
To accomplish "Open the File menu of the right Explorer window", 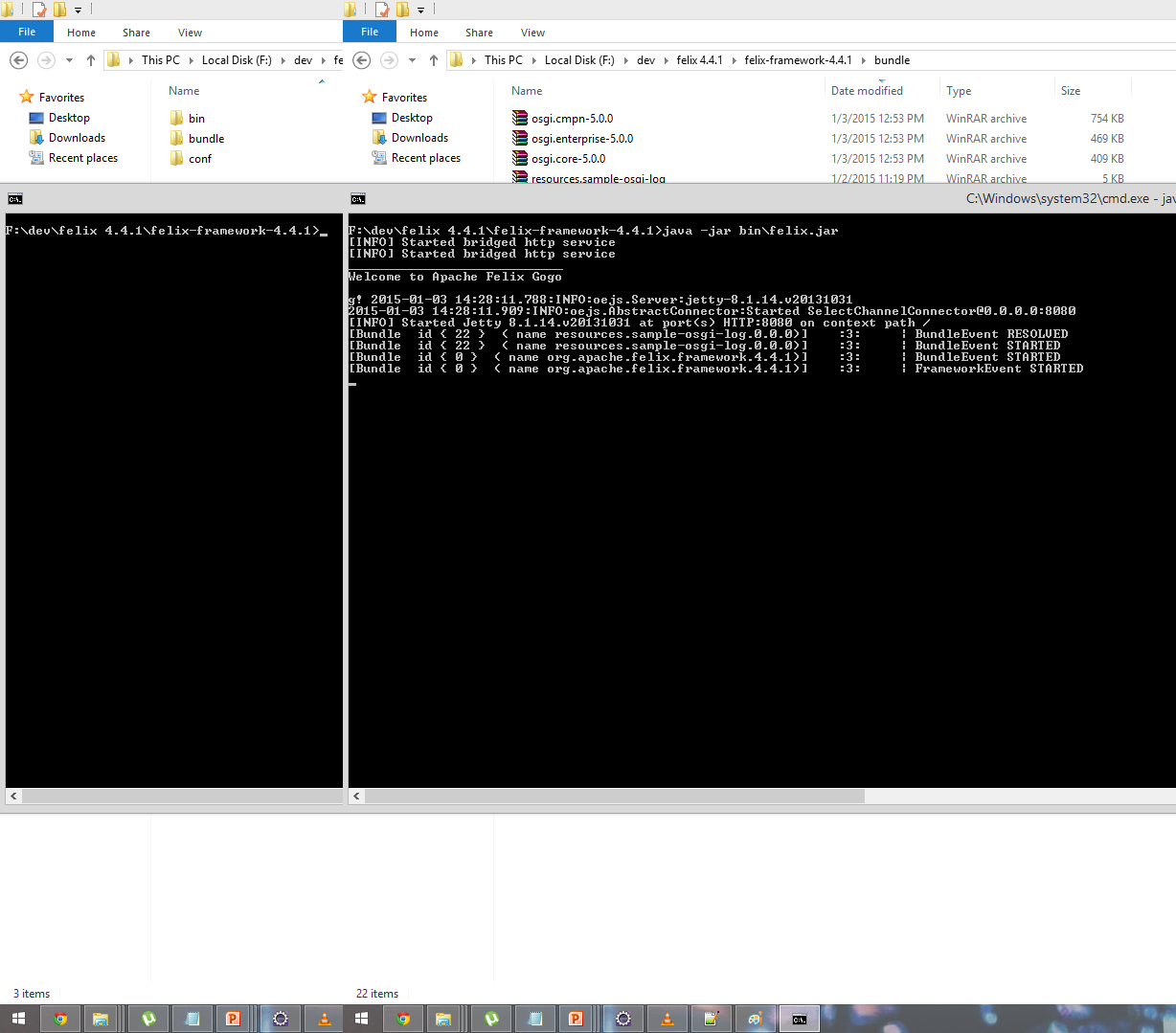I will coord(369,31).
